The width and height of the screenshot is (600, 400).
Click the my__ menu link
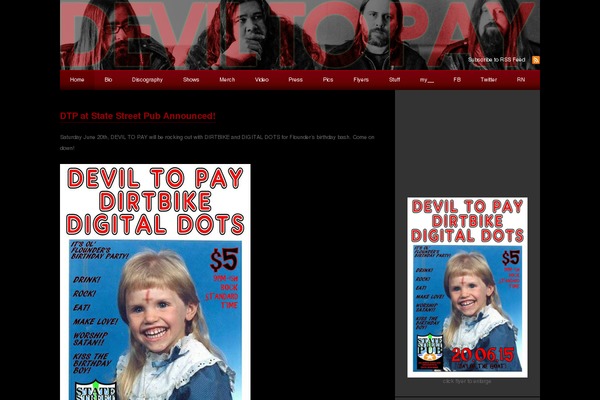427,80
